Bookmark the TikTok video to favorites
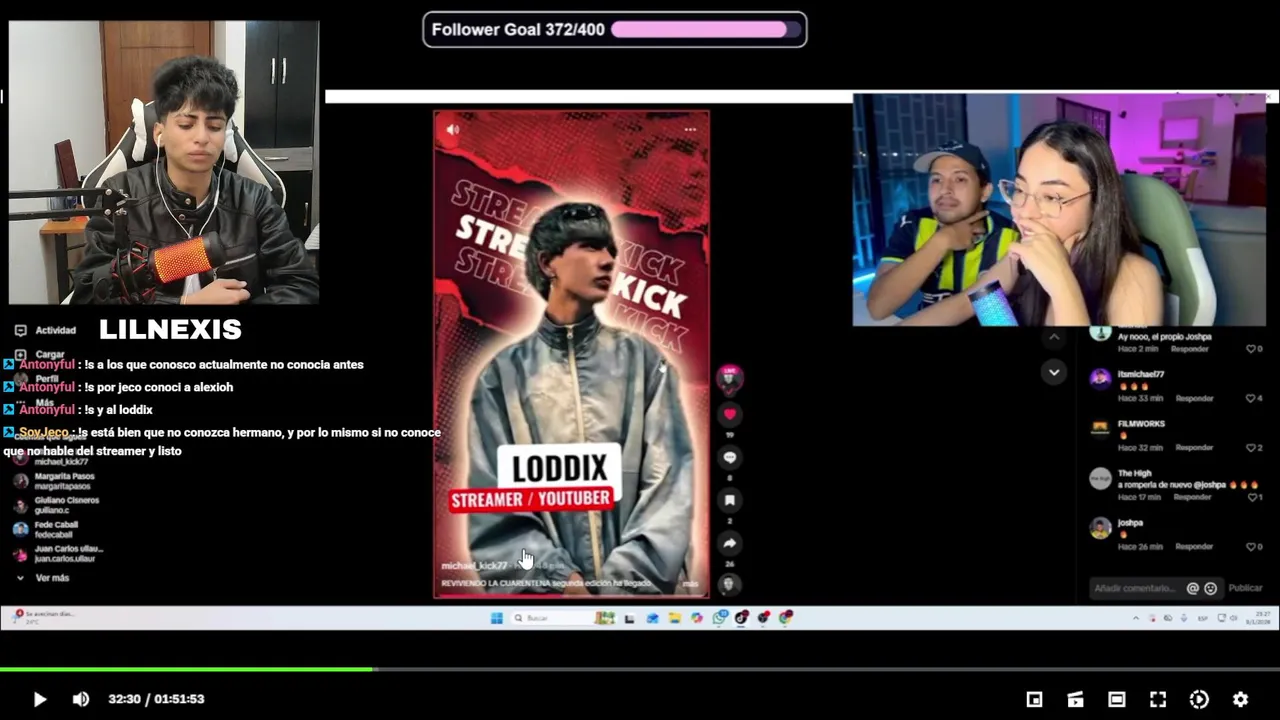1280x720 pixels. 729,500
